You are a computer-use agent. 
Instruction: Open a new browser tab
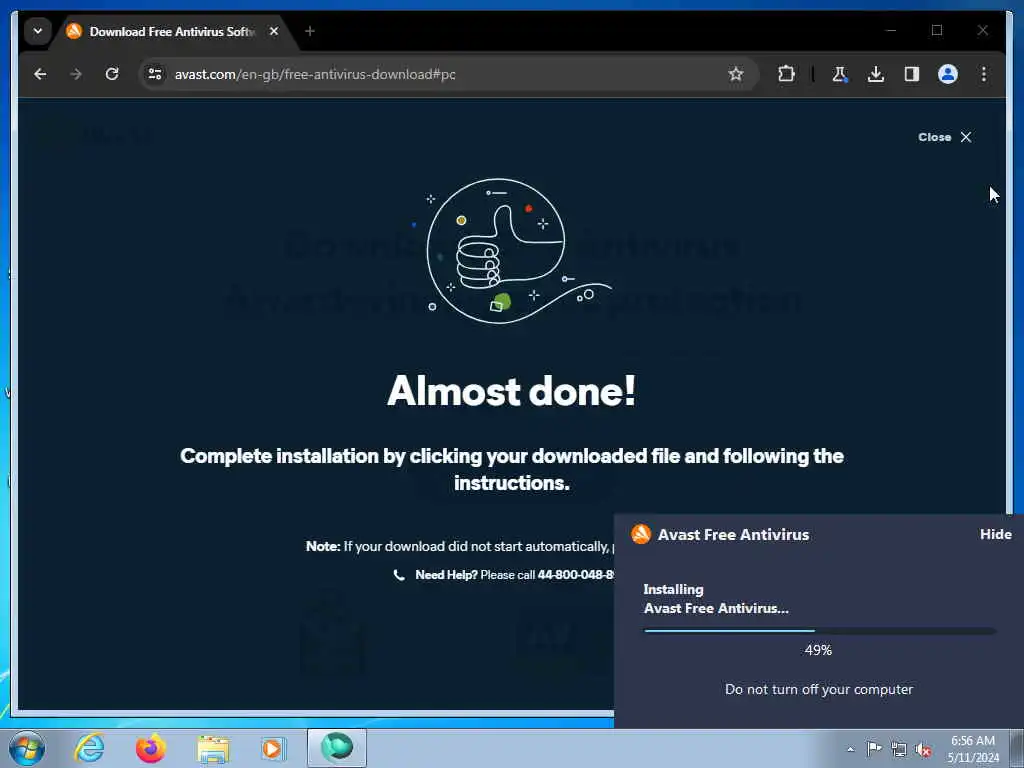point(310,31)
